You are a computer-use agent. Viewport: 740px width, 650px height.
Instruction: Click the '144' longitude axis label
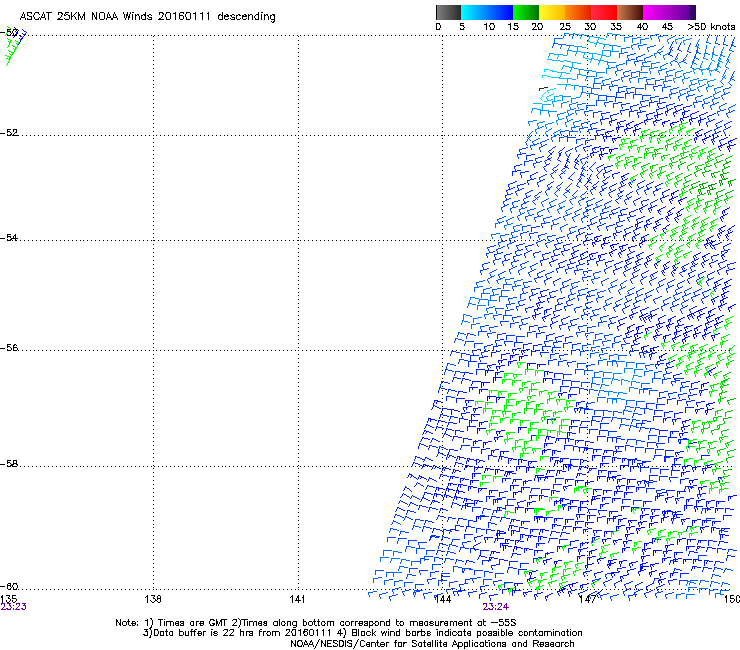[x=443, y=599]
